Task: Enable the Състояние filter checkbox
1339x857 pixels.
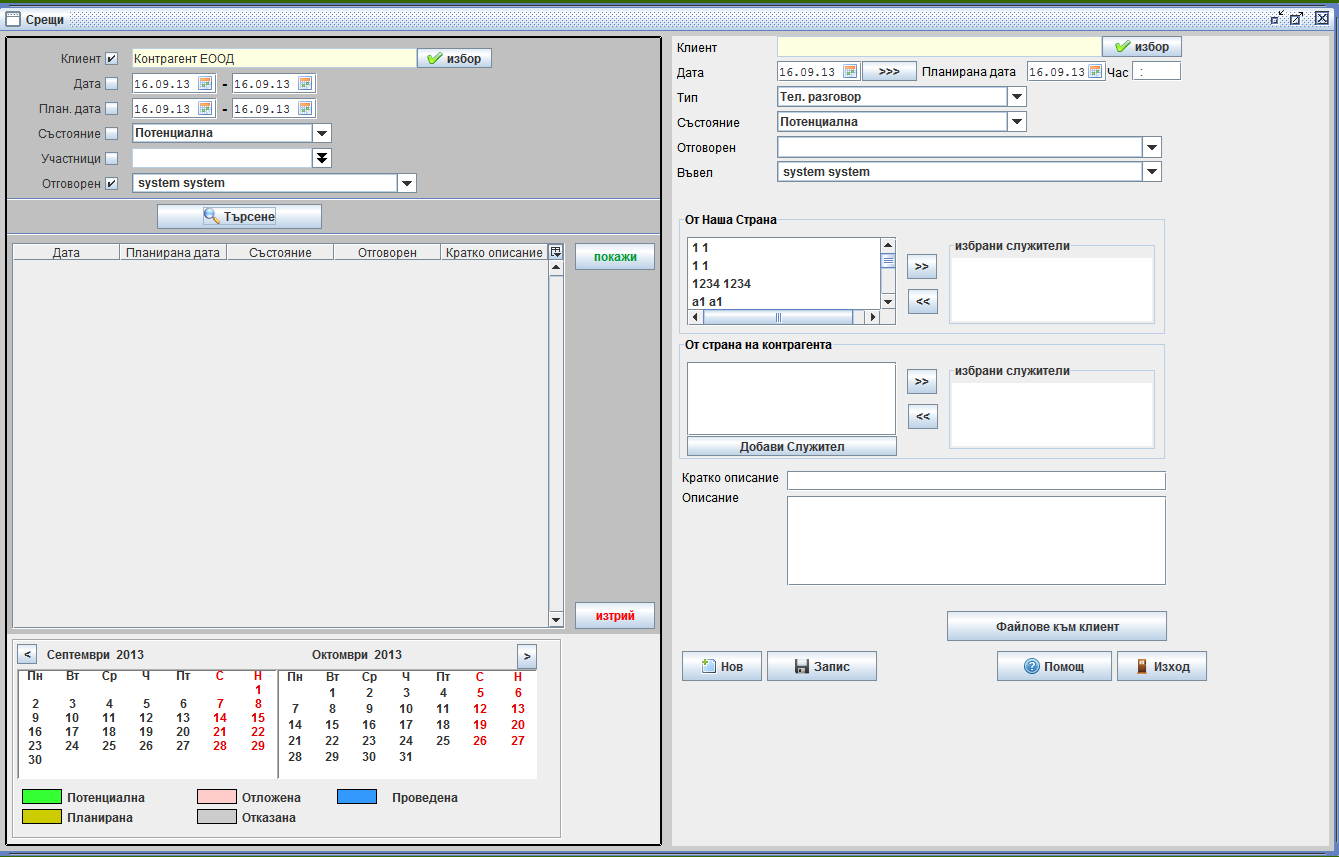Action: pos(111,133)
